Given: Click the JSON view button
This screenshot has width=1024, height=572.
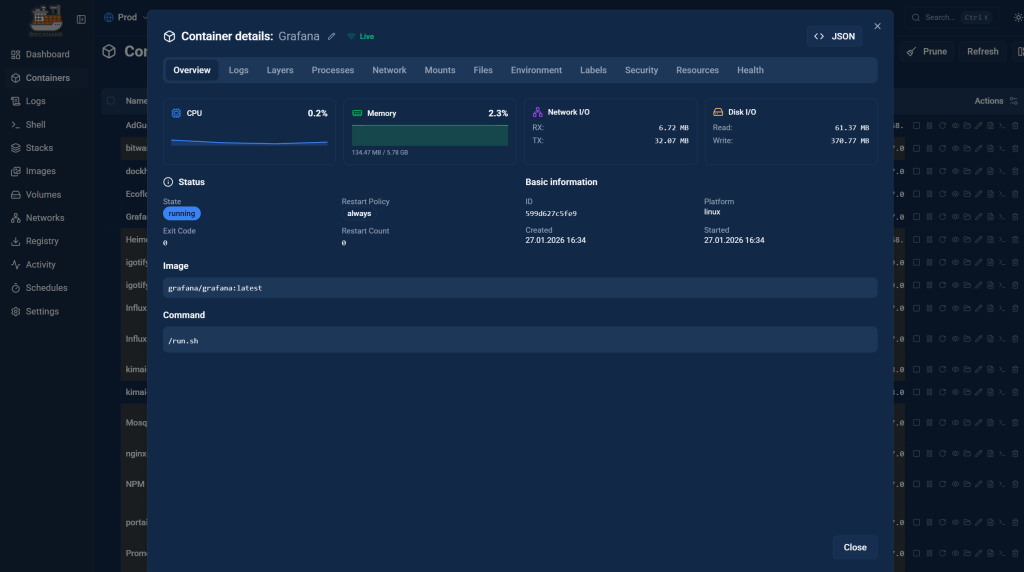Looking at the screenshot, I should pos(834,36).
